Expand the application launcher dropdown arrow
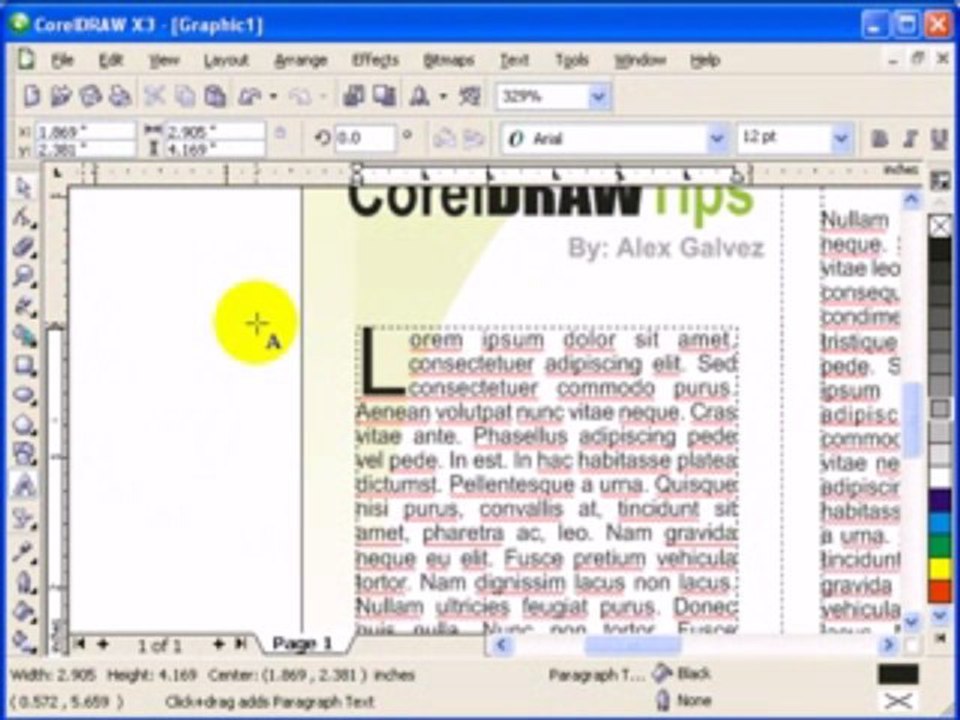This screenshot has height=720, width=960. pos(444,96)
